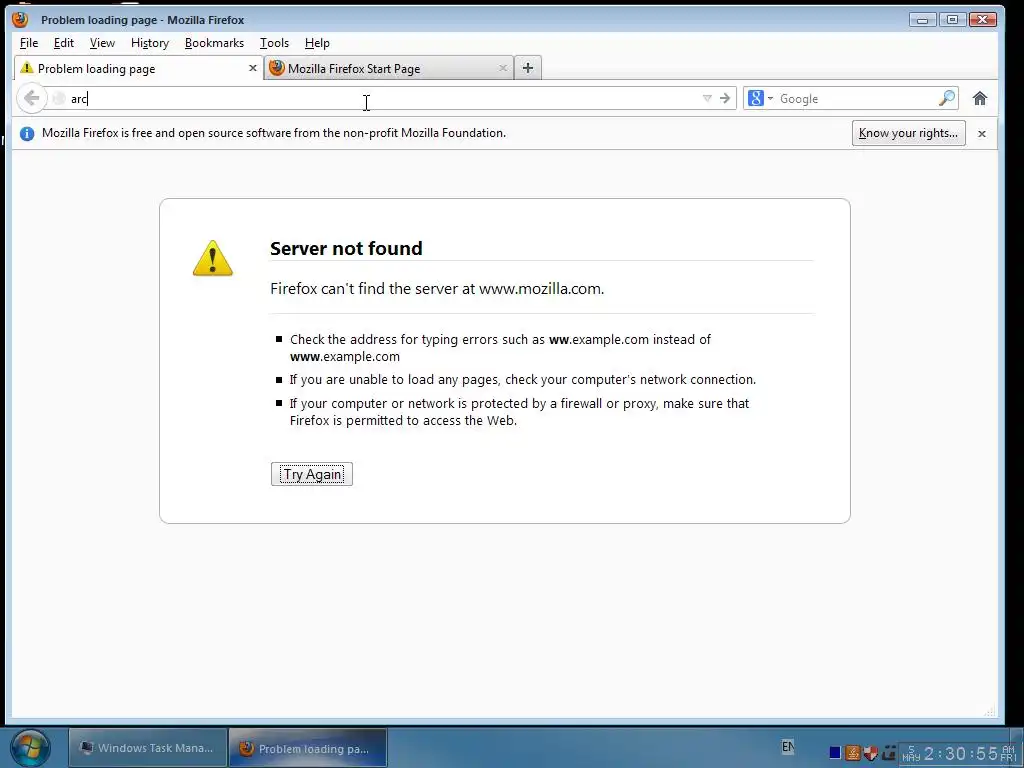The width and height of the screenshot is (1024, 768).
Task: Minimize the Firefox window
Action: pyautogui.click(x=922, y=20)
